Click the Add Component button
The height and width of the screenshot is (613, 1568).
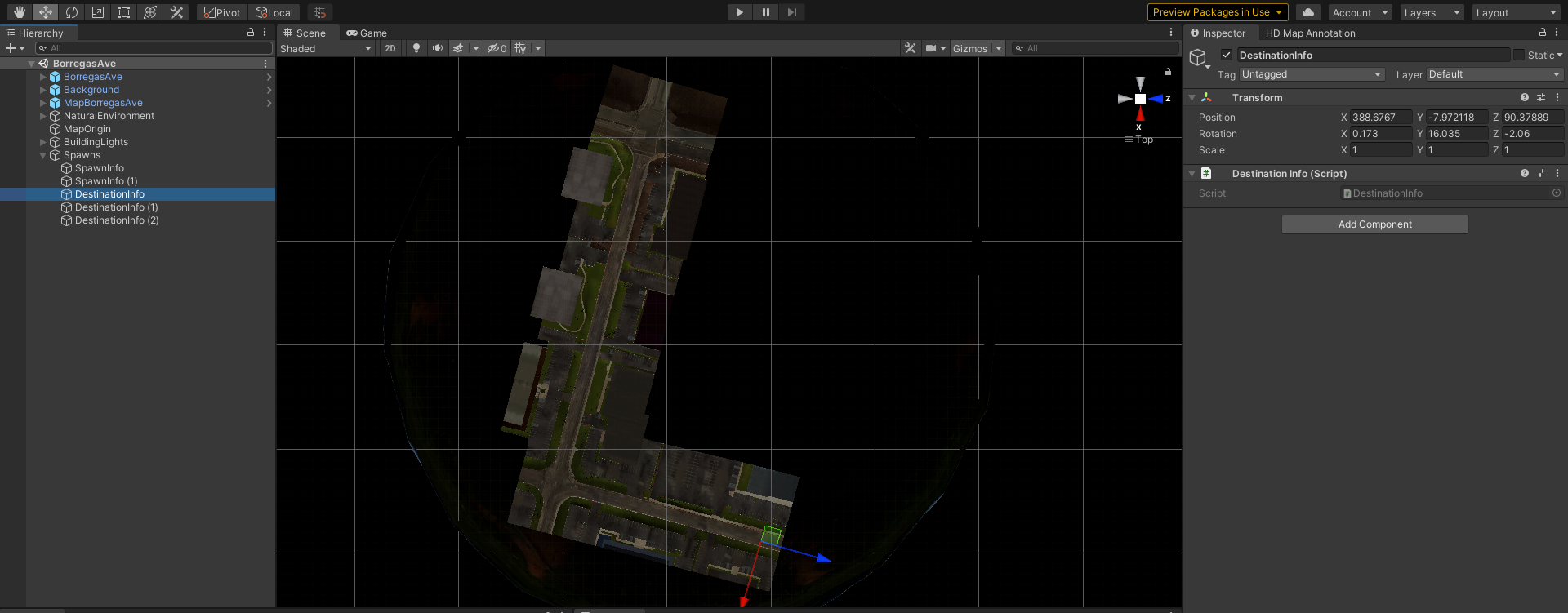(x=1375, y=224)
